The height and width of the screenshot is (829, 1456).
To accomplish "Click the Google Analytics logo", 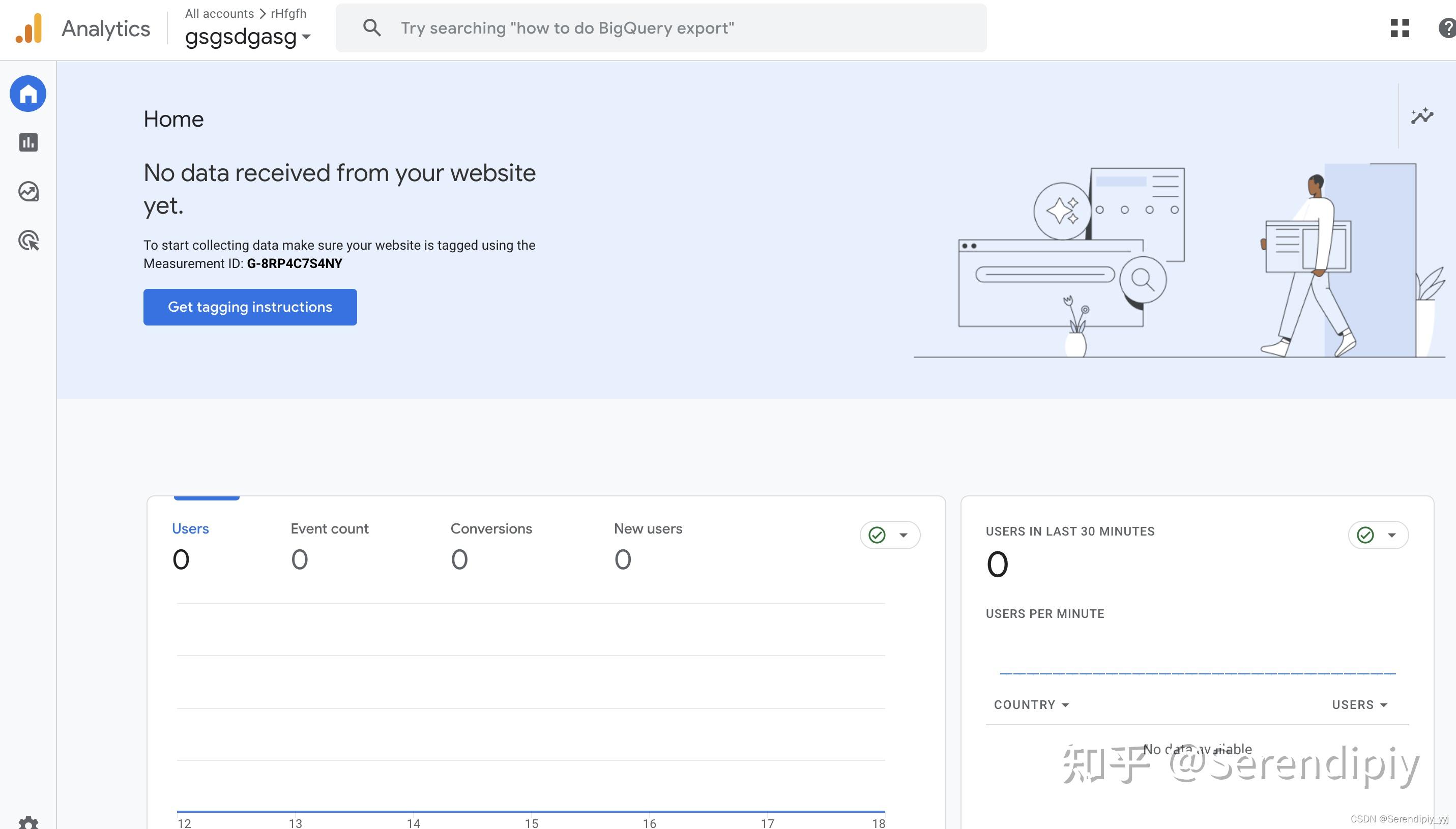I will click(x=28, y=28).
